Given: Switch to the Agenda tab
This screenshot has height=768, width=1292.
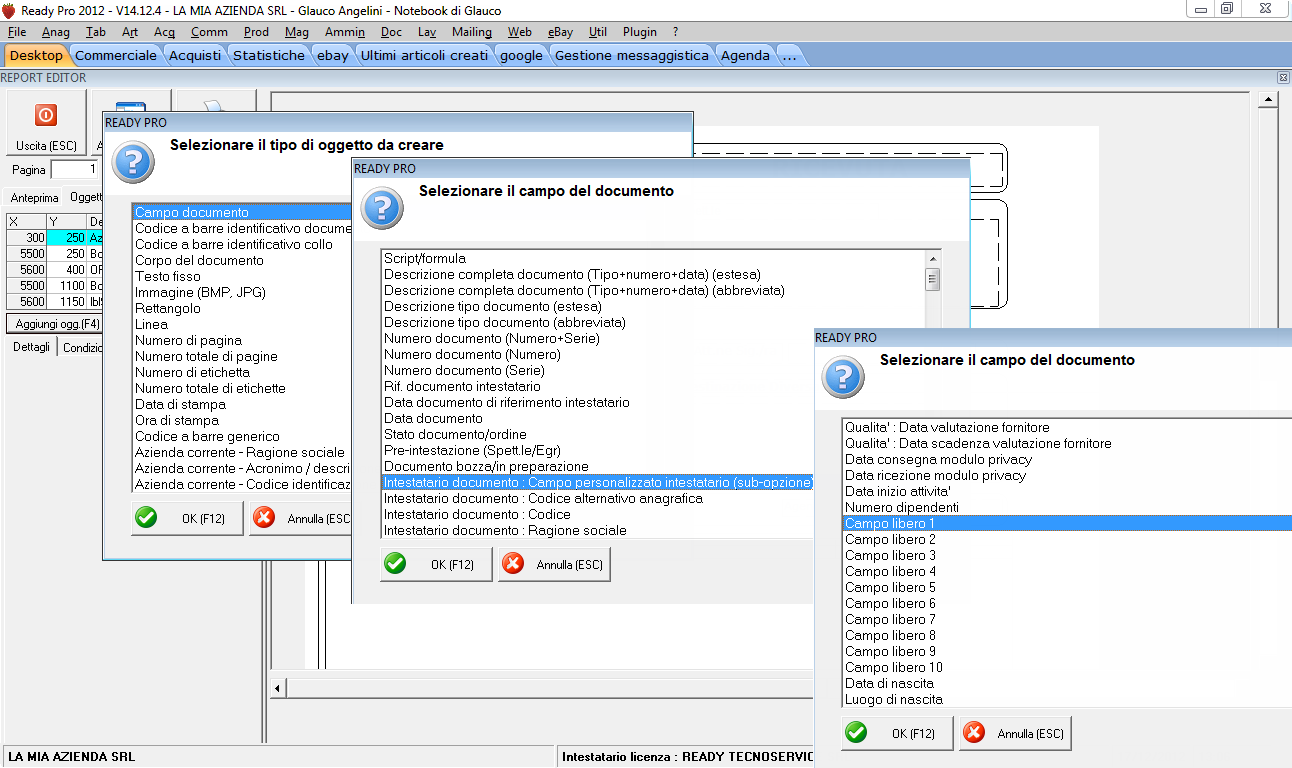Looking at the screenshot, I should point(746,55).
